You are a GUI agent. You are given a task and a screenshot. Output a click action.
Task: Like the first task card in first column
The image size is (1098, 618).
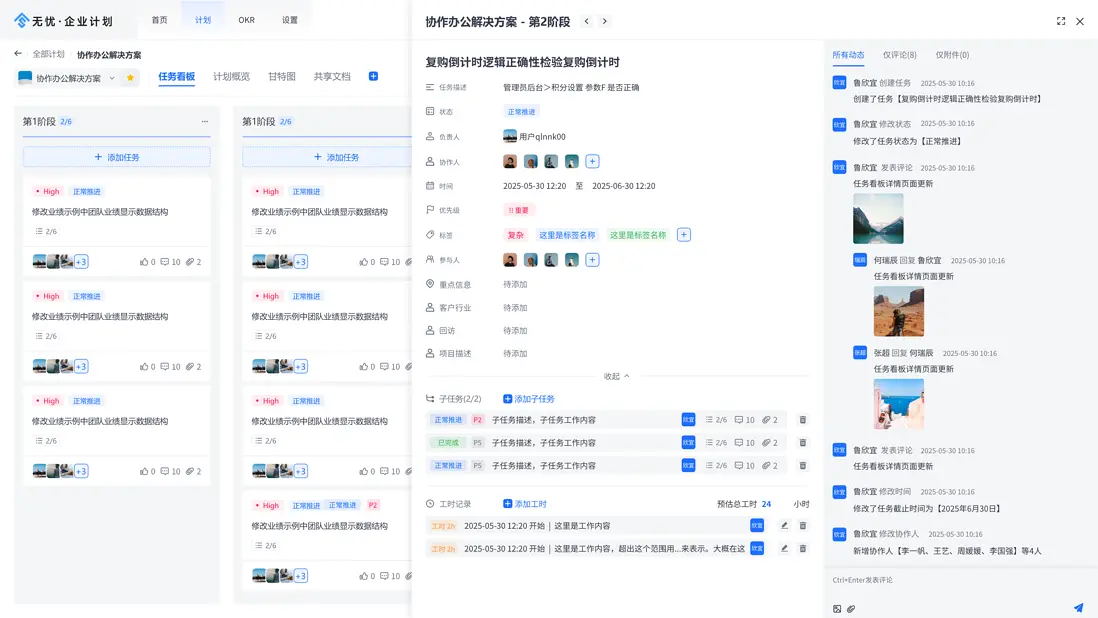click(144, 262)
